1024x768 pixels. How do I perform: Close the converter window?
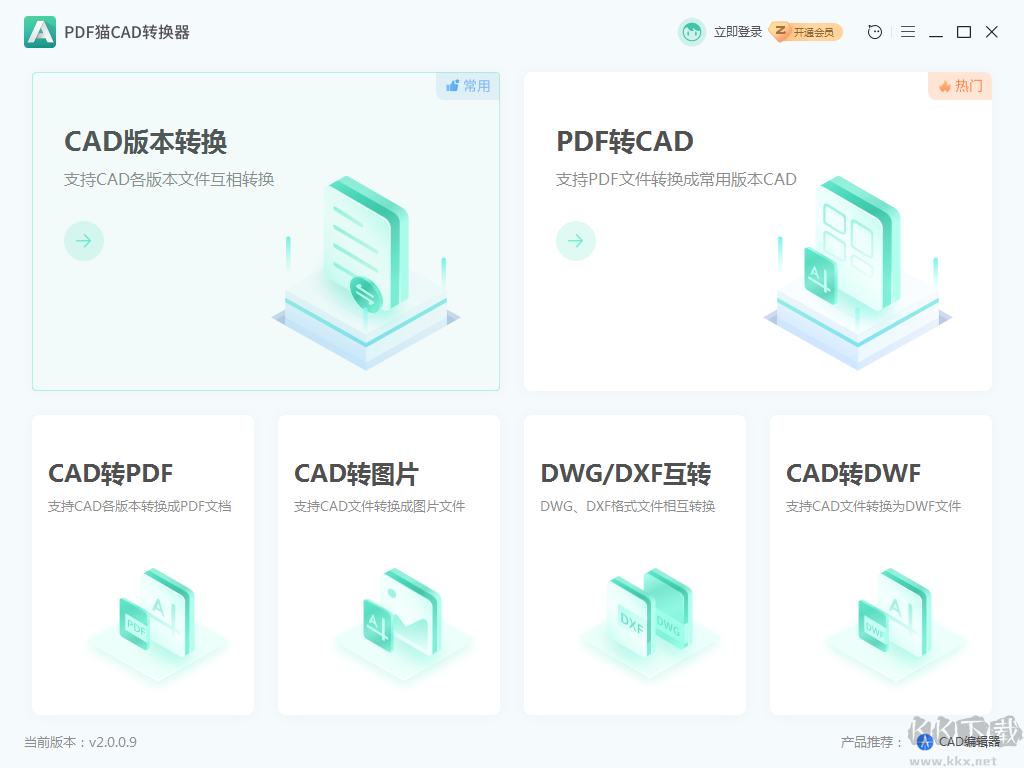click(x=991, y=32)
